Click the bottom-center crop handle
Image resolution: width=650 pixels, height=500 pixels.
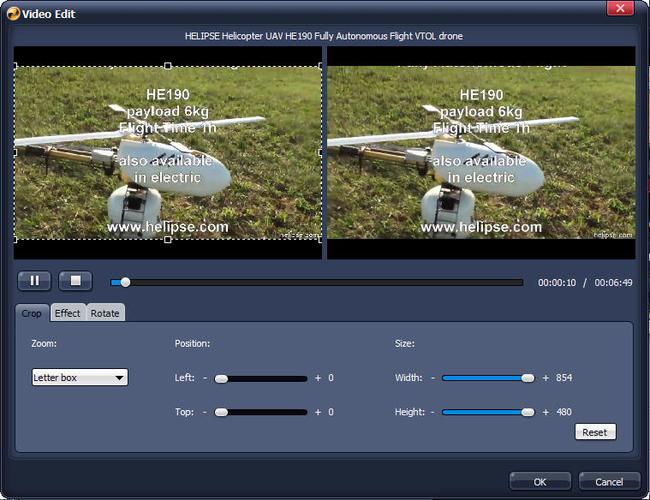[168, 239]
